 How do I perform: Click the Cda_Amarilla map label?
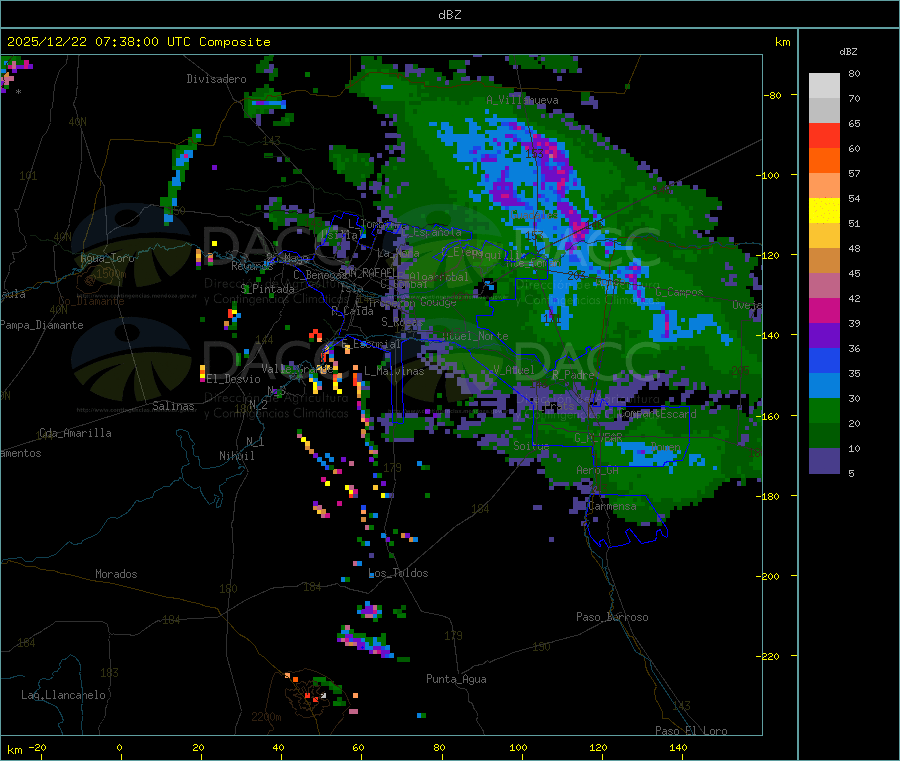[x=75, y=433]
